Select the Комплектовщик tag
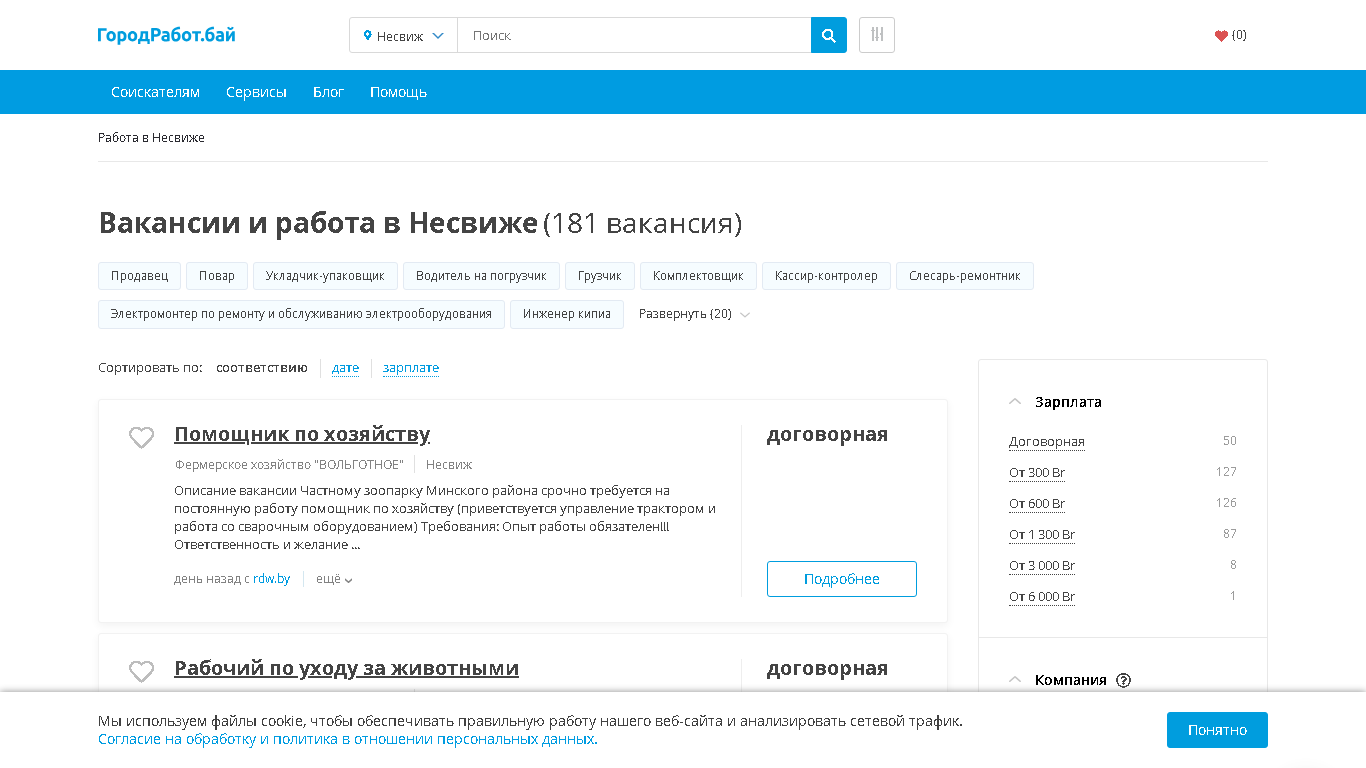 tap(698, 276)
